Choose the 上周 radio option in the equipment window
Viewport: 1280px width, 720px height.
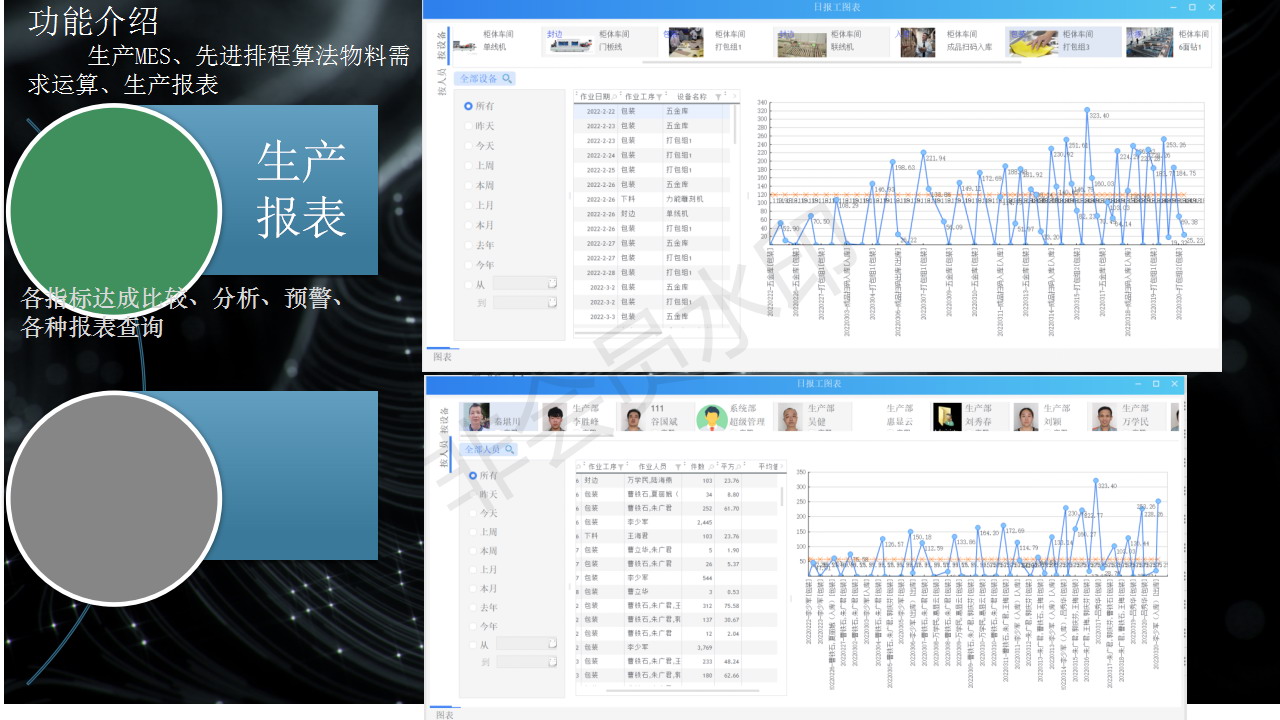[x=468, y=166]
